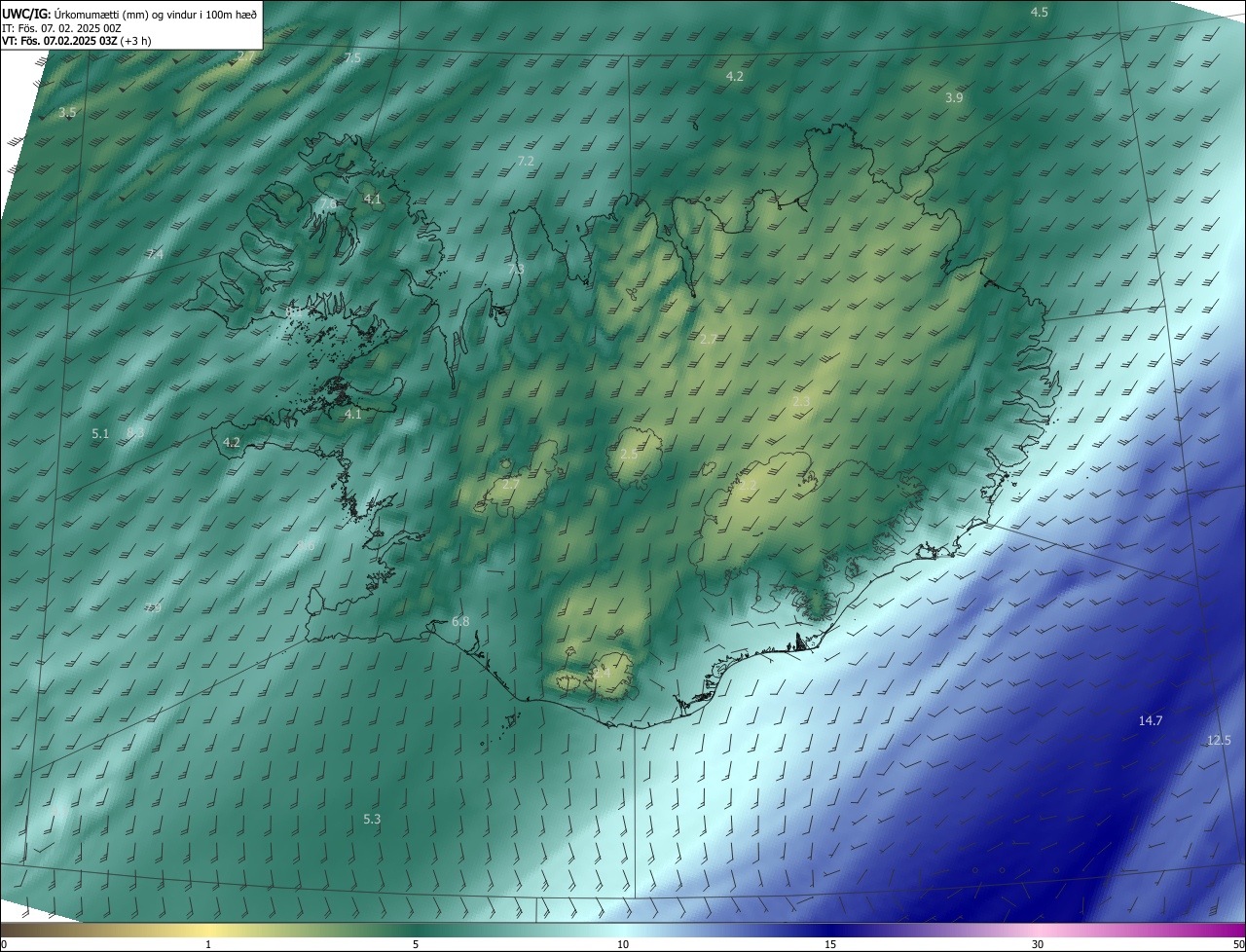The width and height of the screenshot is (1246, 952).
Task: Click the 5.3 value label
Action: 372,820
